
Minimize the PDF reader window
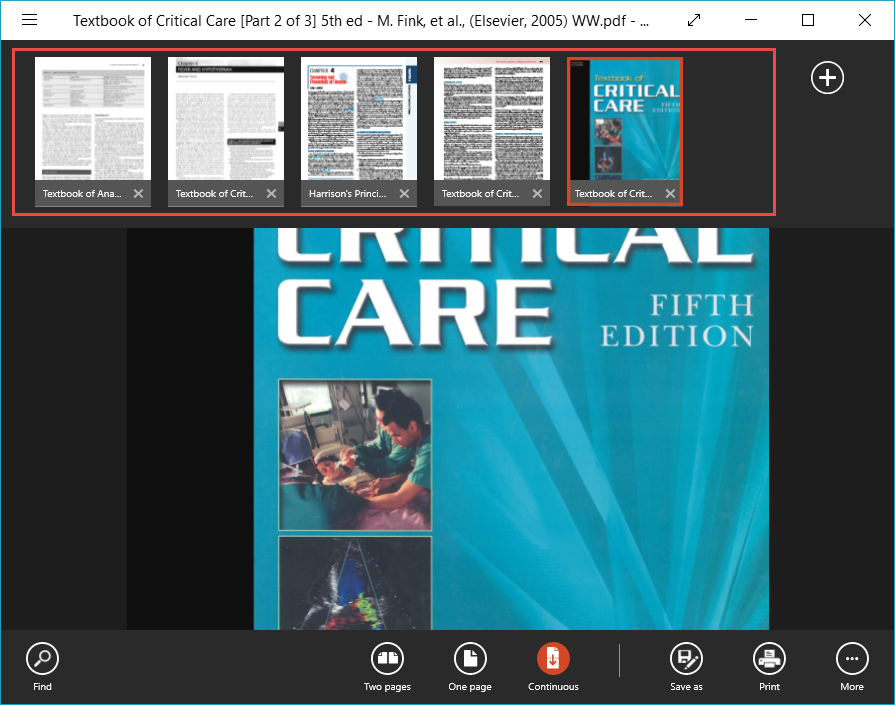click(x=751, y=21)
